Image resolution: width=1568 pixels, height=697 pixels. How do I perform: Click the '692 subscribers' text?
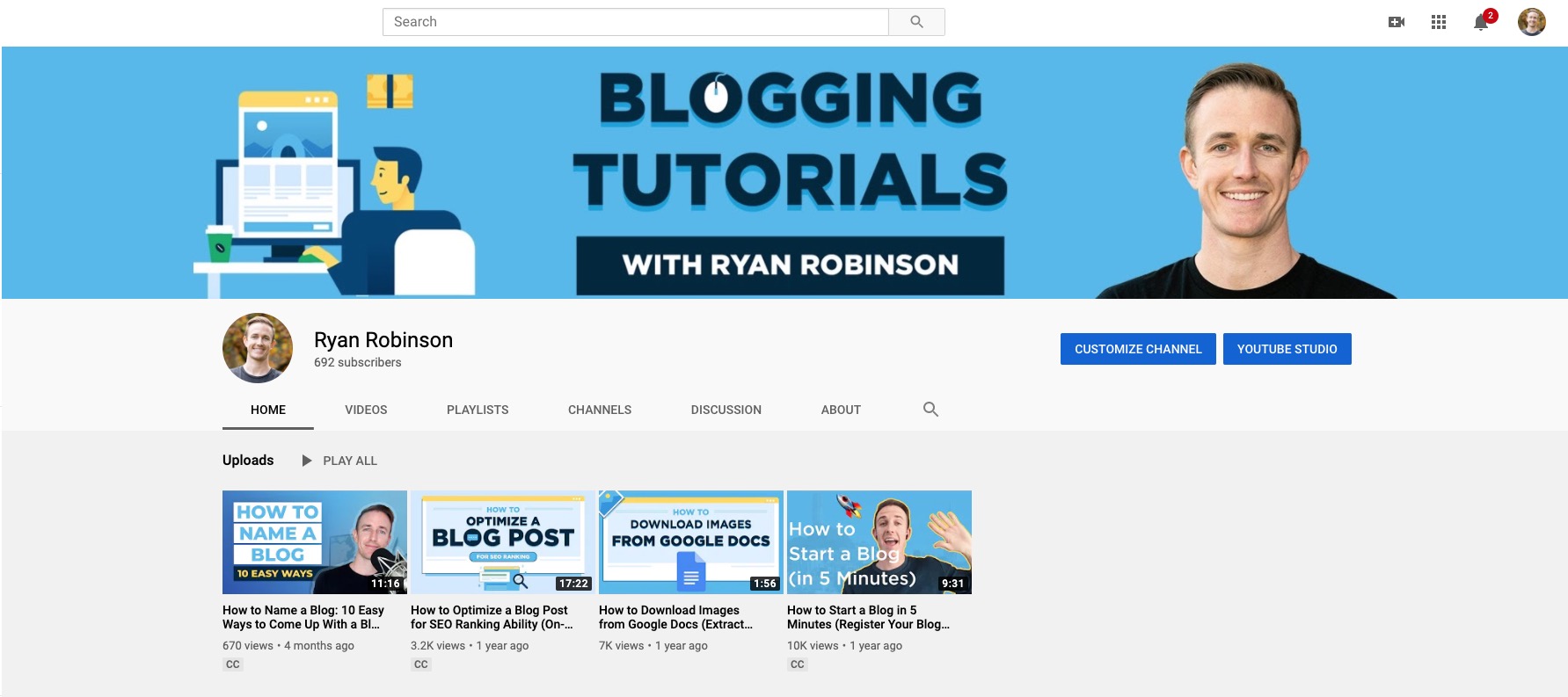(357, 362)
